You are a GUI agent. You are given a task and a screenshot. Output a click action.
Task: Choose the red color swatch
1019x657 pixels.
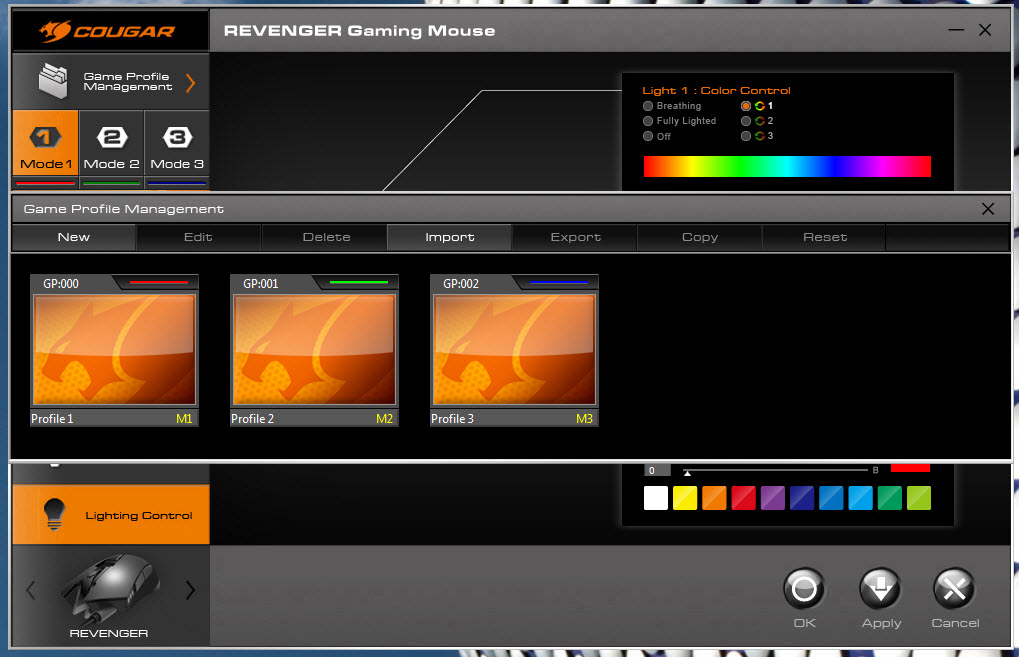pos(743,498)
